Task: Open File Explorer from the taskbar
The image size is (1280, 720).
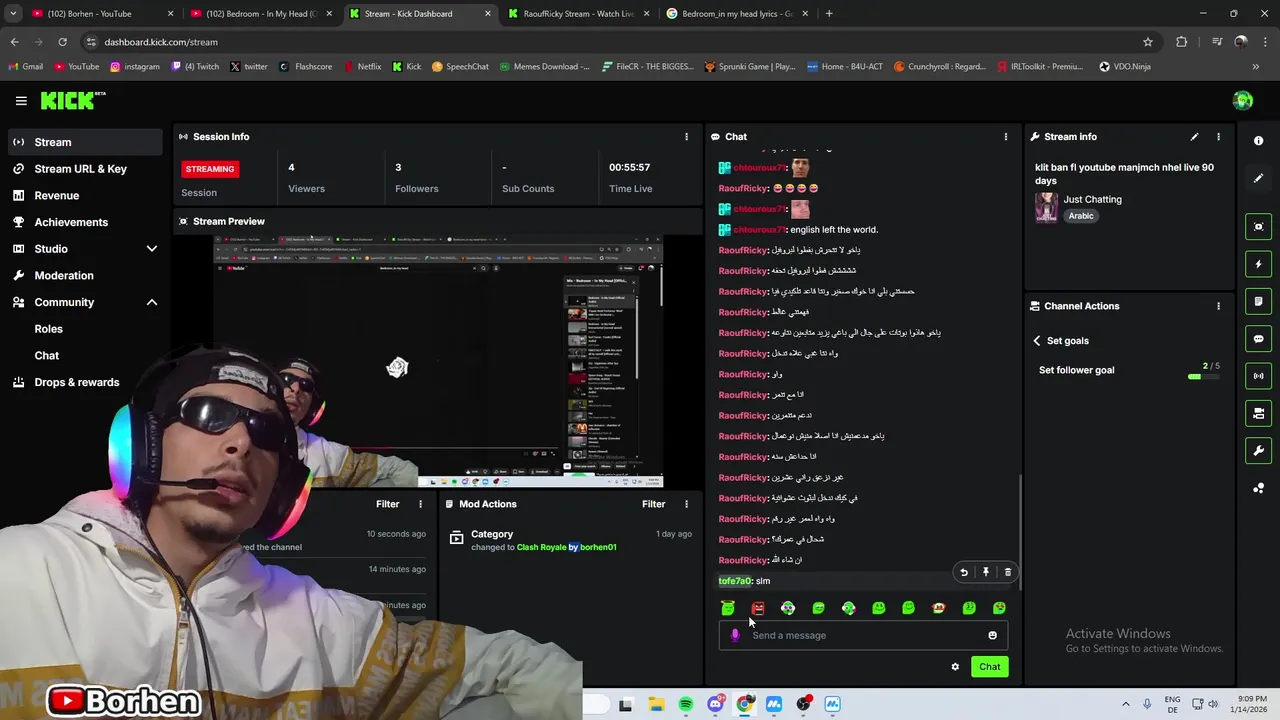Action: pos(656,705)
